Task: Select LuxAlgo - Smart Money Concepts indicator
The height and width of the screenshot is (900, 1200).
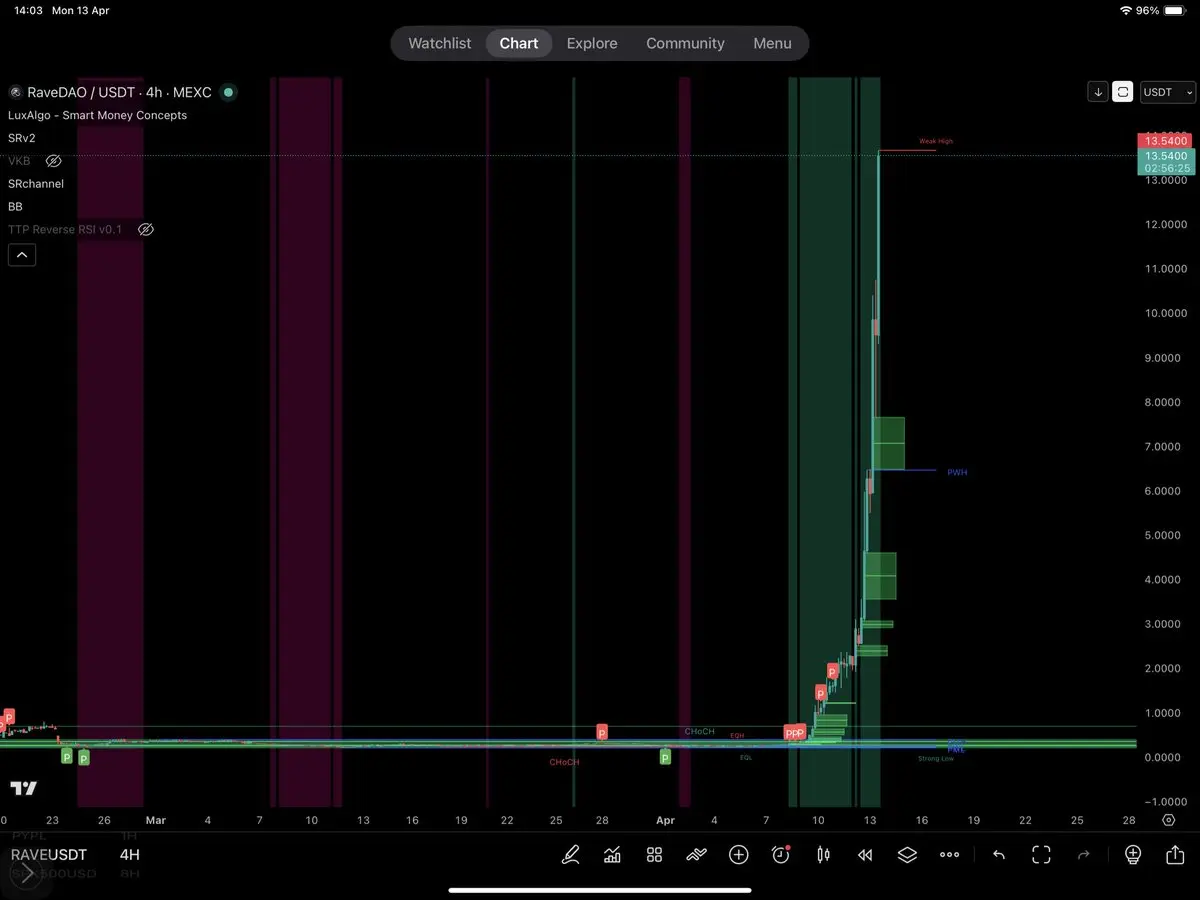Action: click(97, 115)
